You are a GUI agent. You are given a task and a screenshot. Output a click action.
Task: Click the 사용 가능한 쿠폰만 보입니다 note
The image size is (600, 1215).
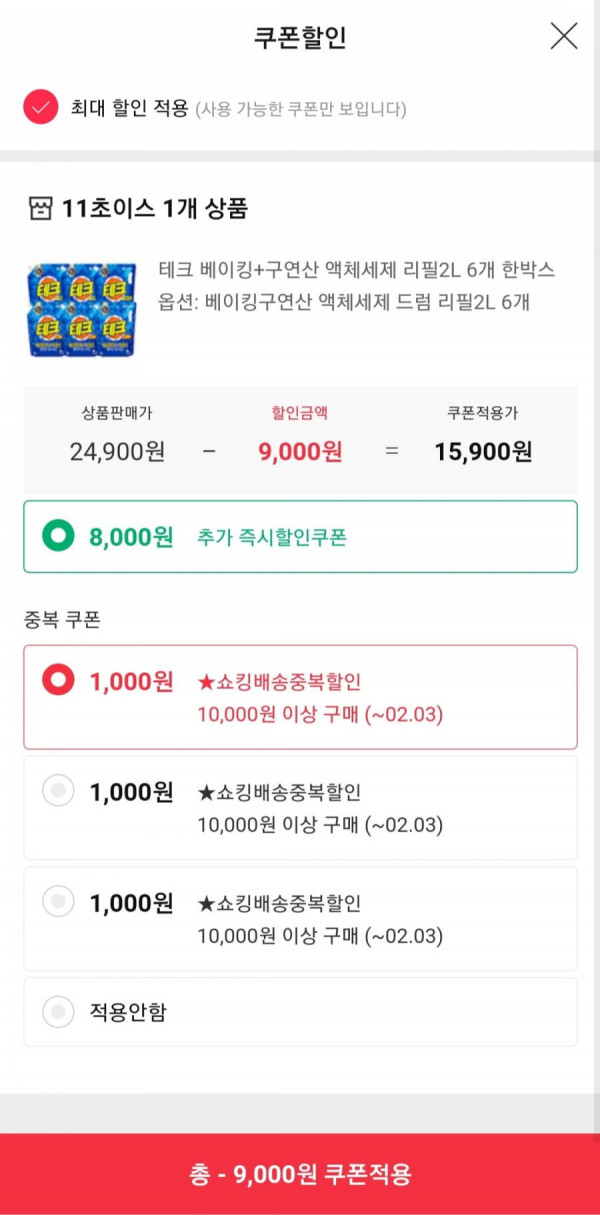pos(300,108)
